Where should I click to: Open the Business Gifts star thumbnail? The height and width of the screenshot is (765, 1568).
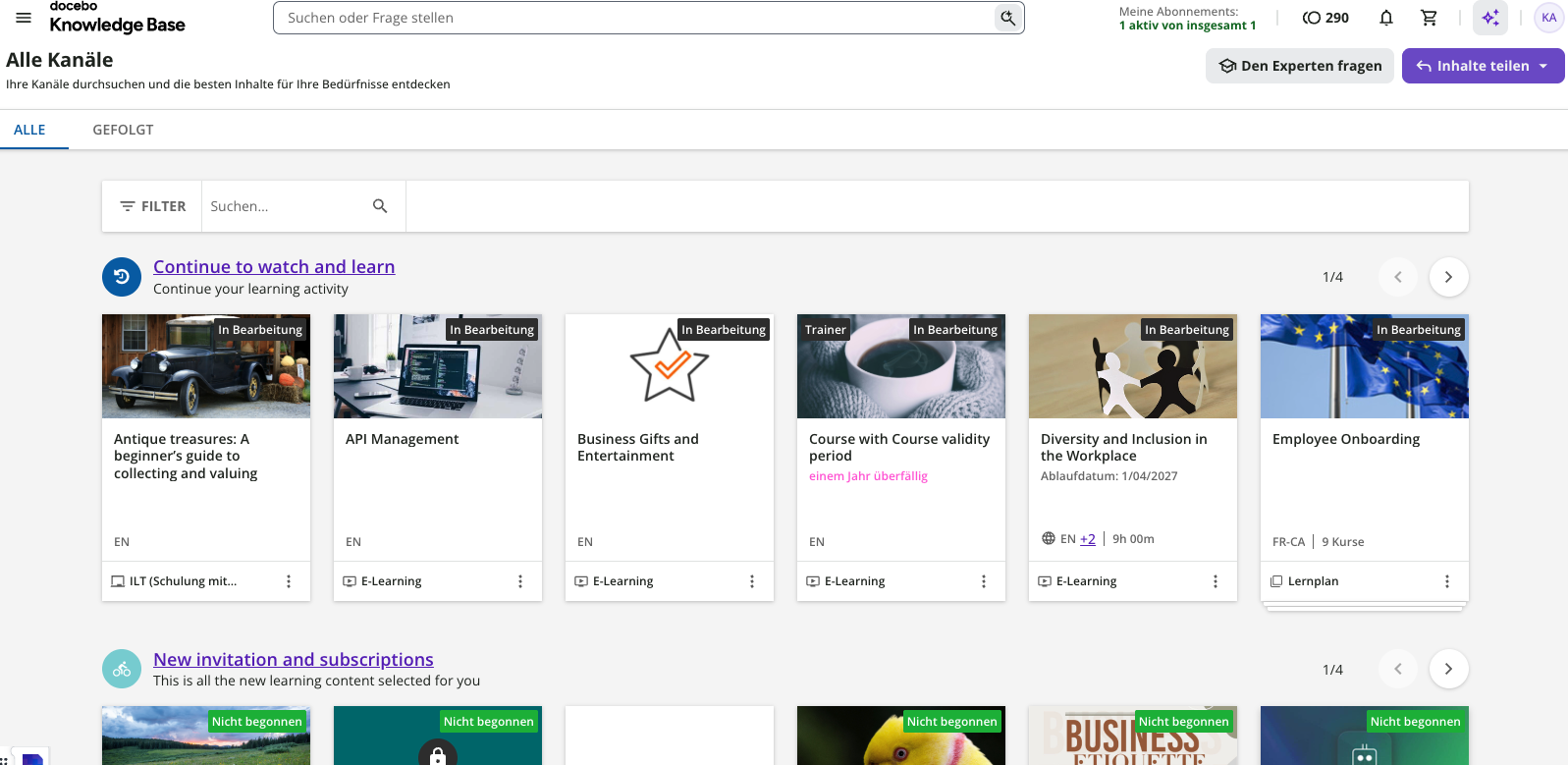(670, 366)
